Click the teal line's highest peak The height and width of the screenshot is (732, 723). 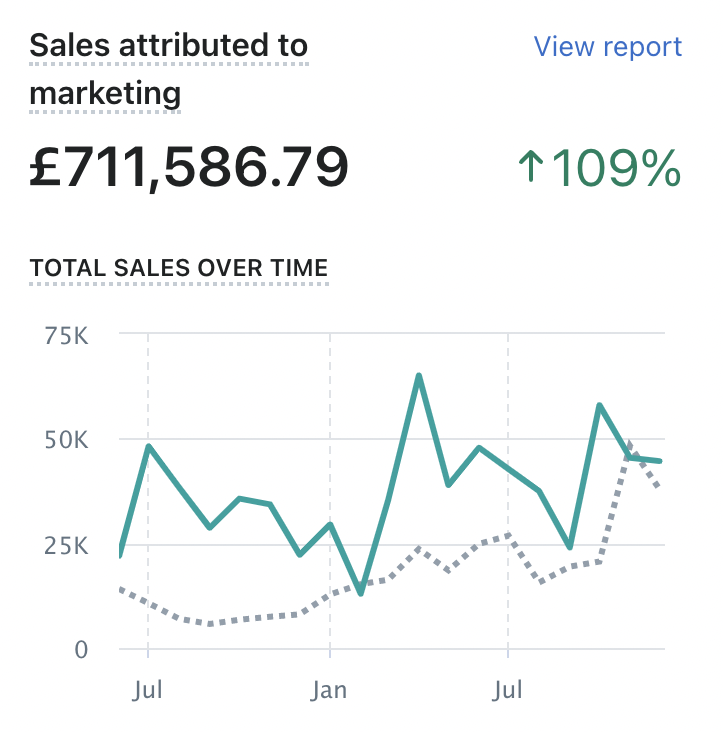[419, 375]
